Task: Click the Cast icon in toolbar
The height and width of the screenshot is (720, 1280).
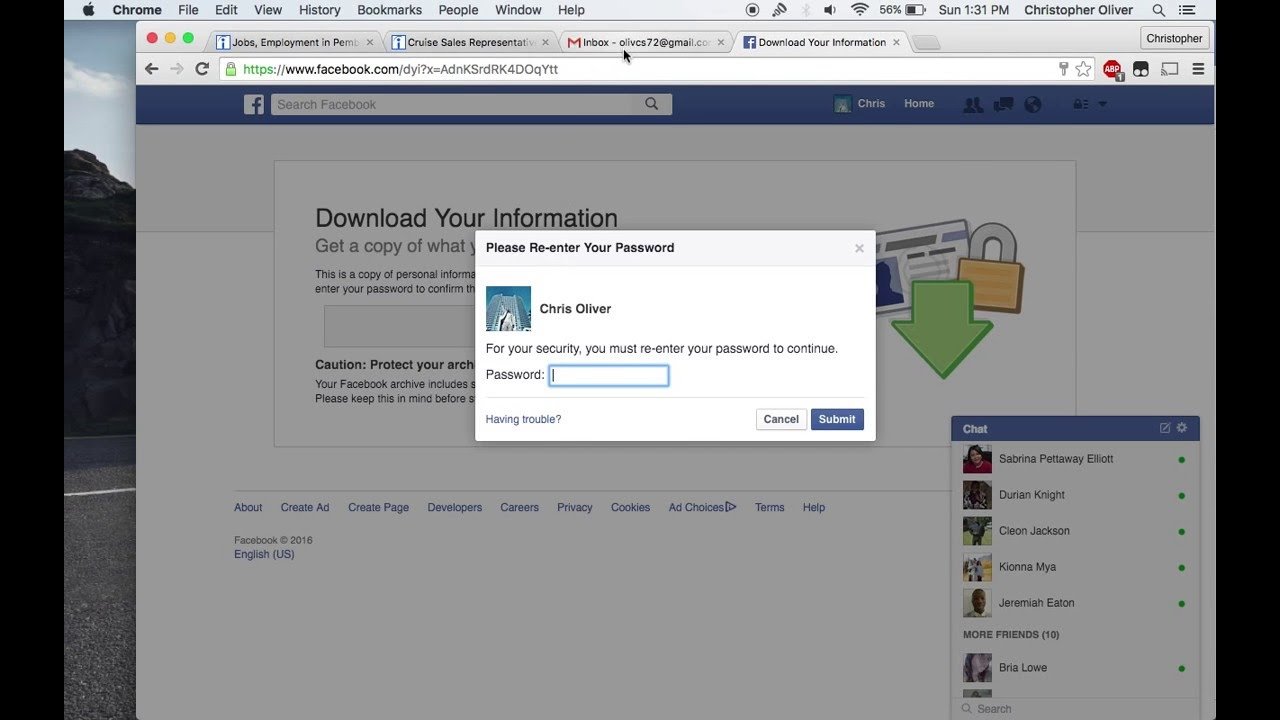Action: (1169, 69)
